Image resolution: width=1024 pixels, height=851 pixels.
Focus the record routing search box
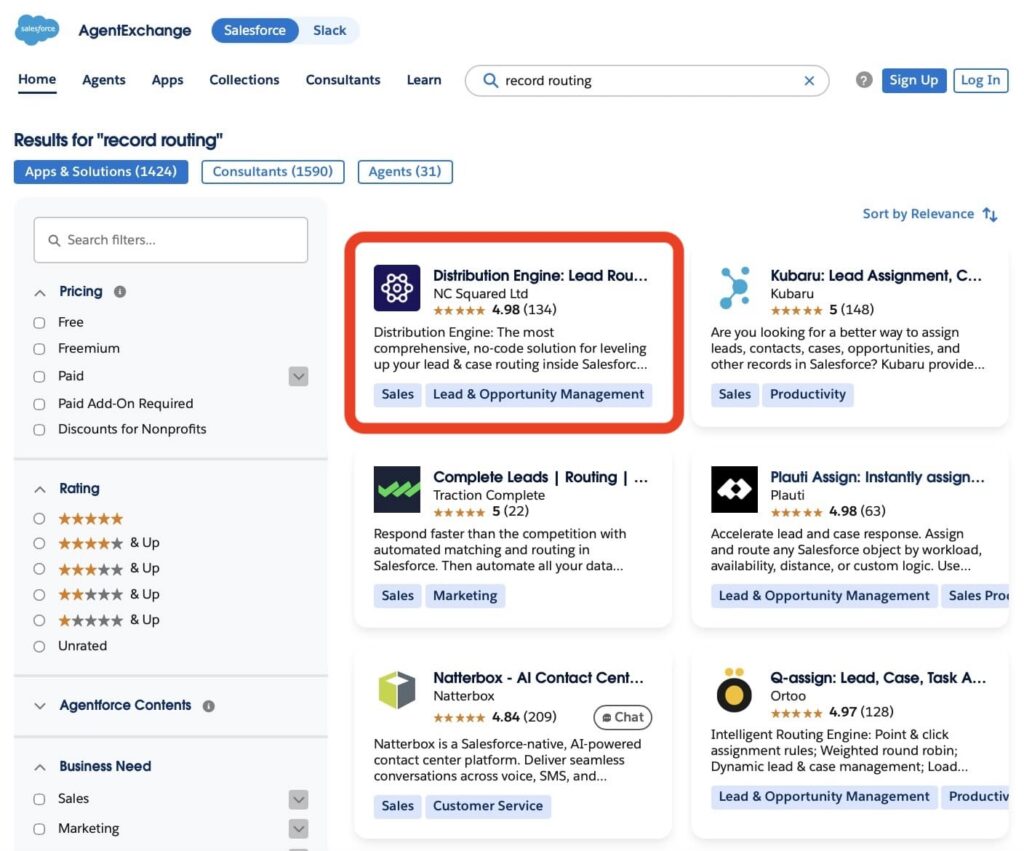click(x=647, y=80)
